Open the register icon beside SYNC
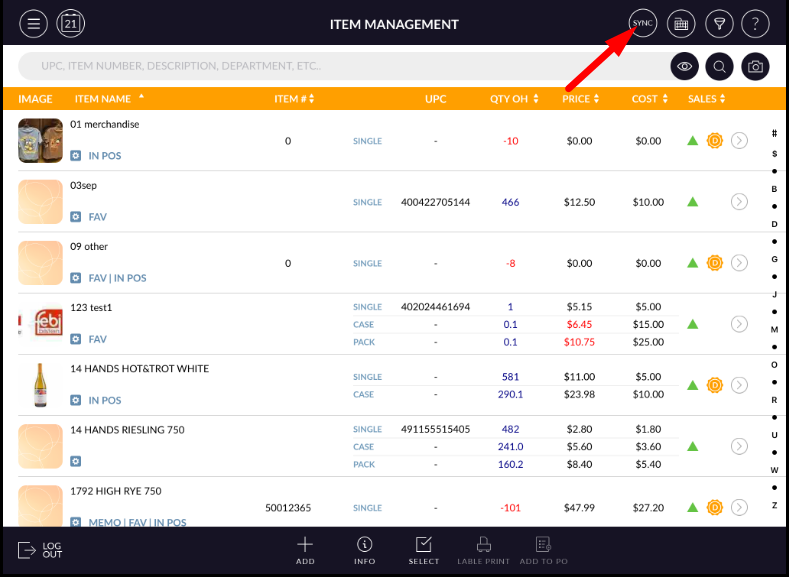 click(x=681, y=23)
